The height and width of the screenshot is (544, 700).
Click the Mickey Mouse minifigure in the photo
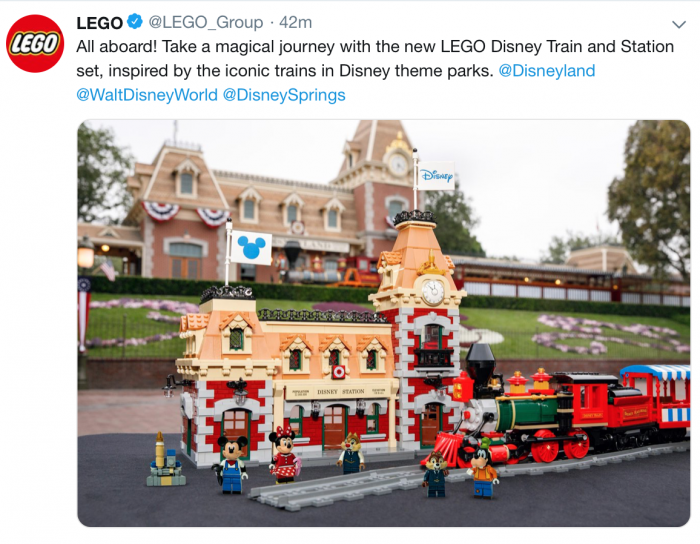(231, 464)
